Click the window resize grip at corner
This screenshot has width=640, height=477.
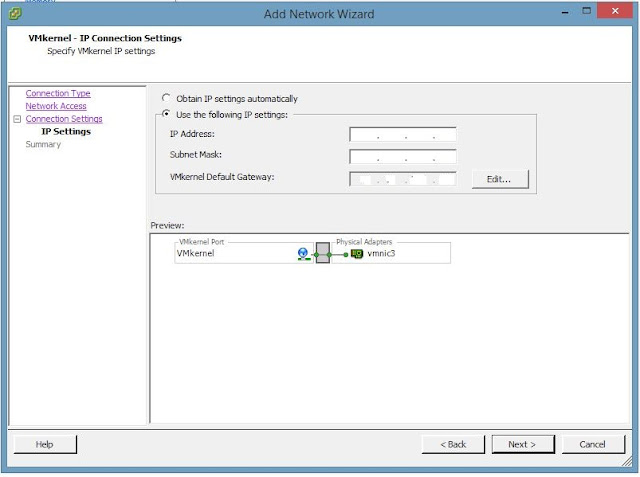pos(627,461)
